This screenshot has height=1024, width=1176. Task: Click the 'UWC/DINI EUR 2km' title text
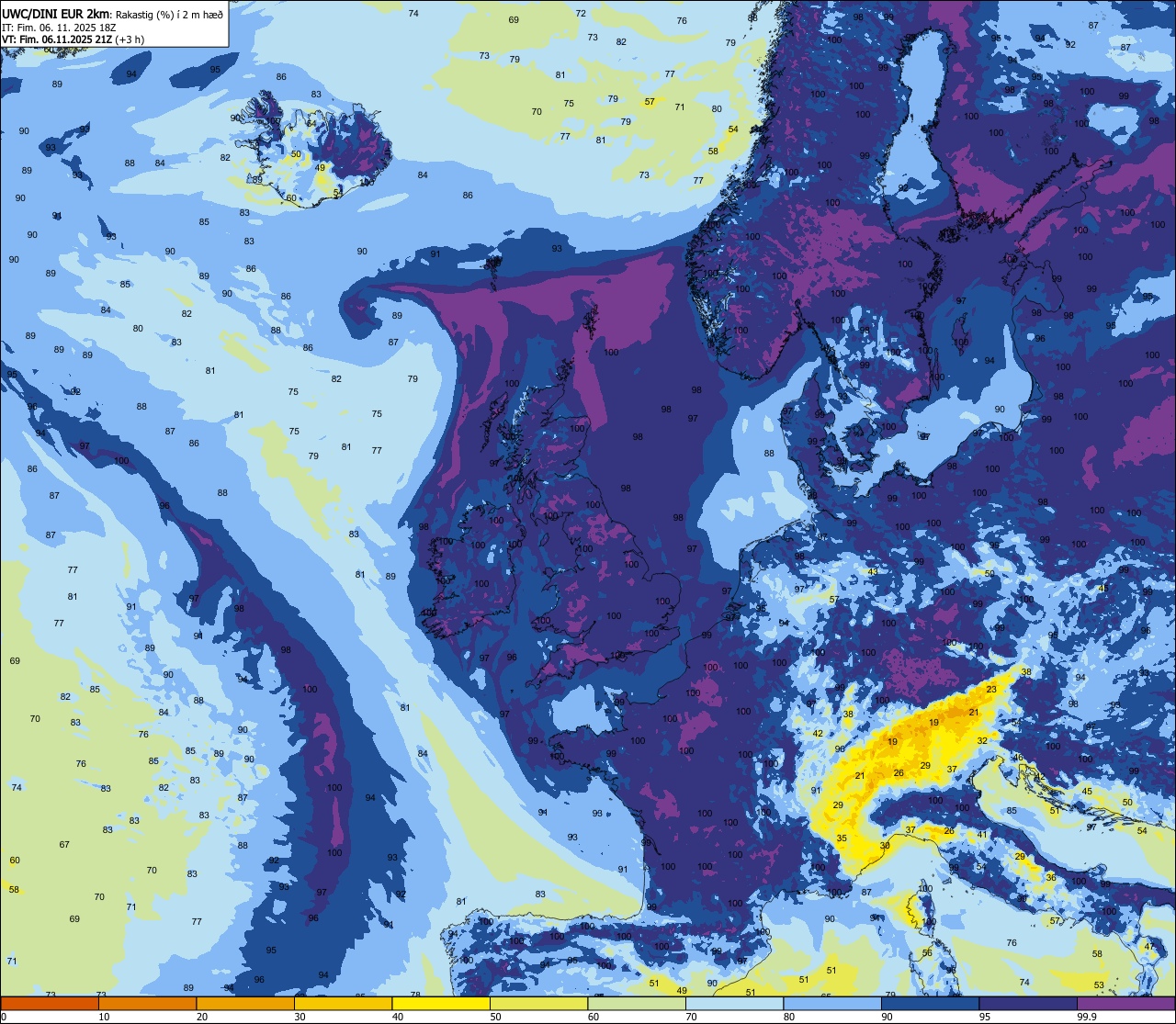pyautogui.click(x=56, y=14)
